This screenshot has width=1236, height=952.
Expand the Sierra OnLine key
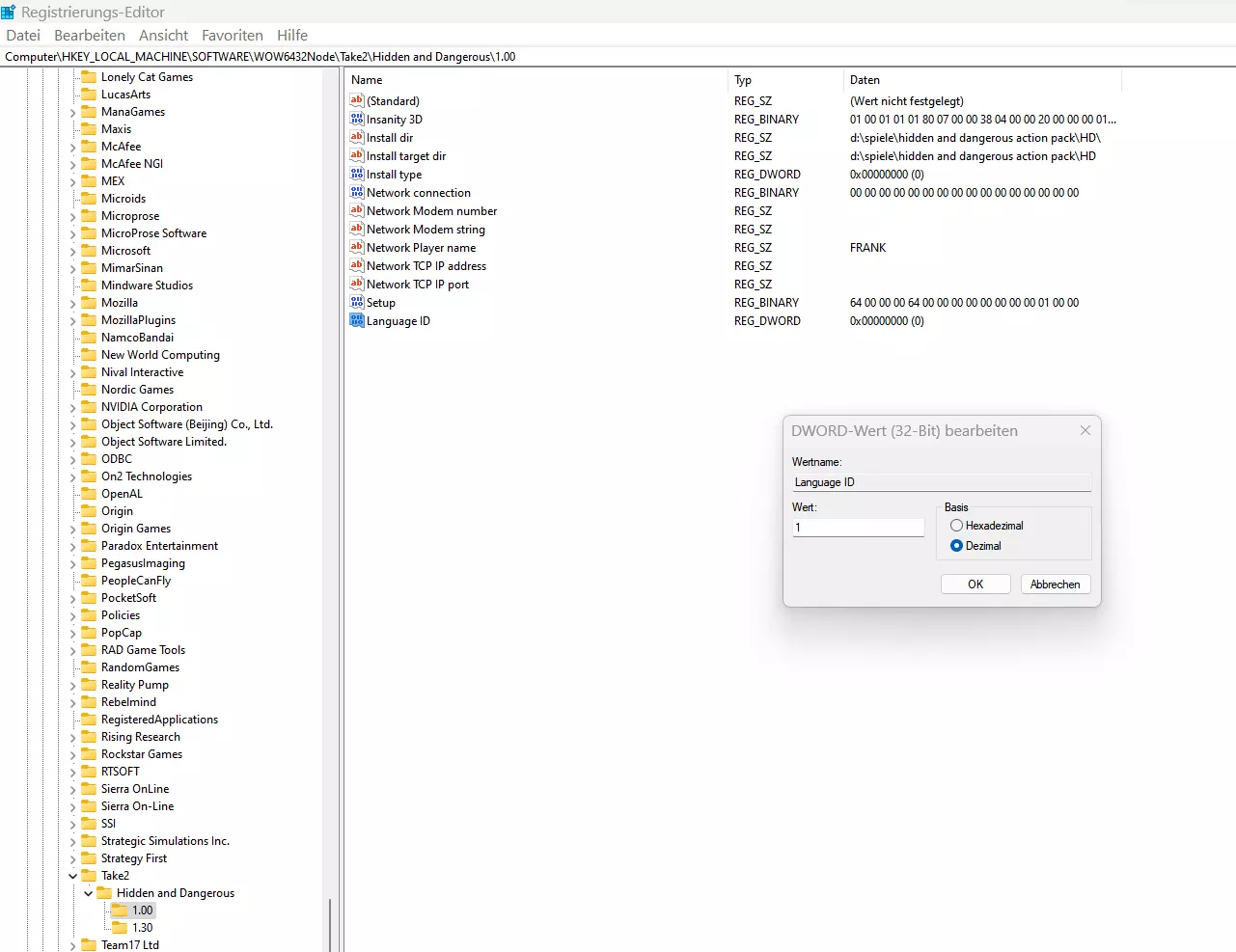[x=72, y=789]
